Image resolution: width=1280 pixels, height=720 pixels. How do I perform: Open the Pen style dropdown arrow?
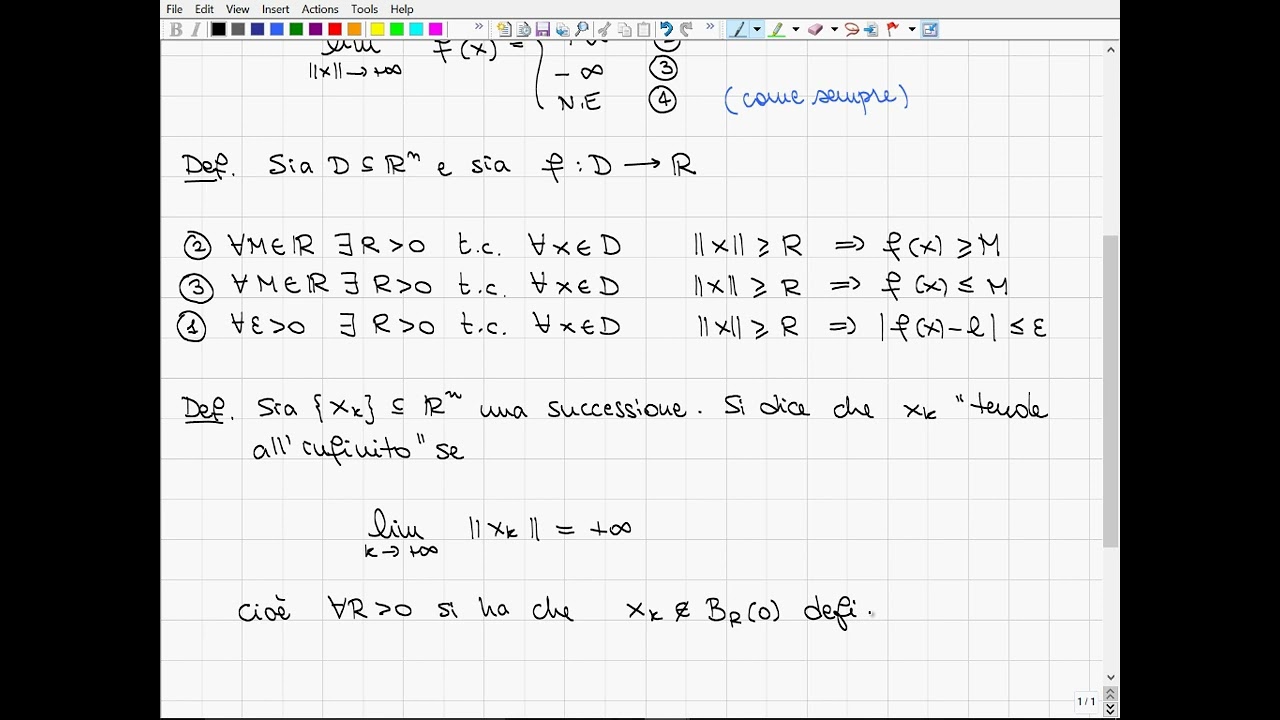(757, 29)
